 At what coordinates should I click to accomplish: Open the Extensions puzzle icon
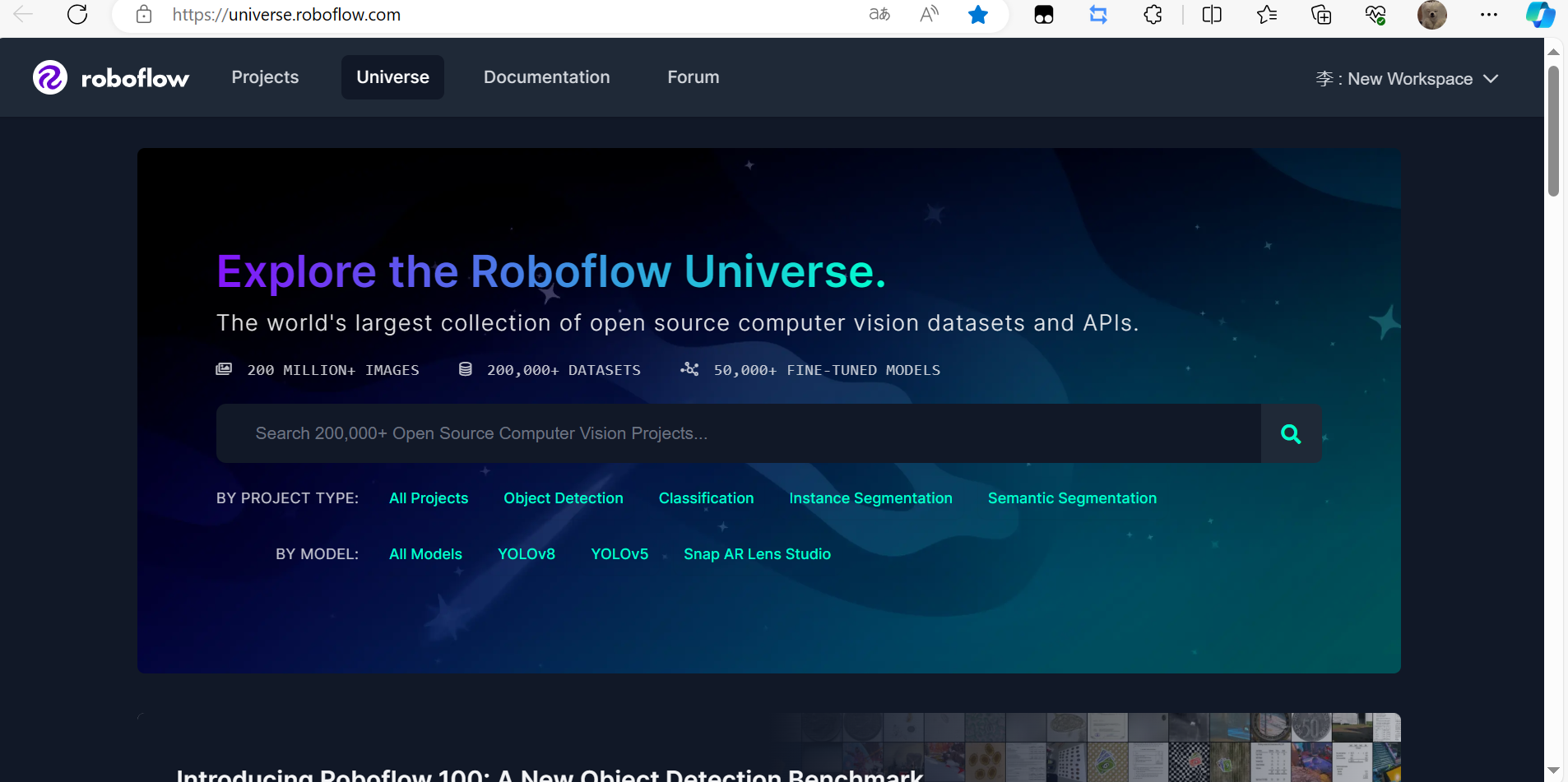[x=1153, y=15]
